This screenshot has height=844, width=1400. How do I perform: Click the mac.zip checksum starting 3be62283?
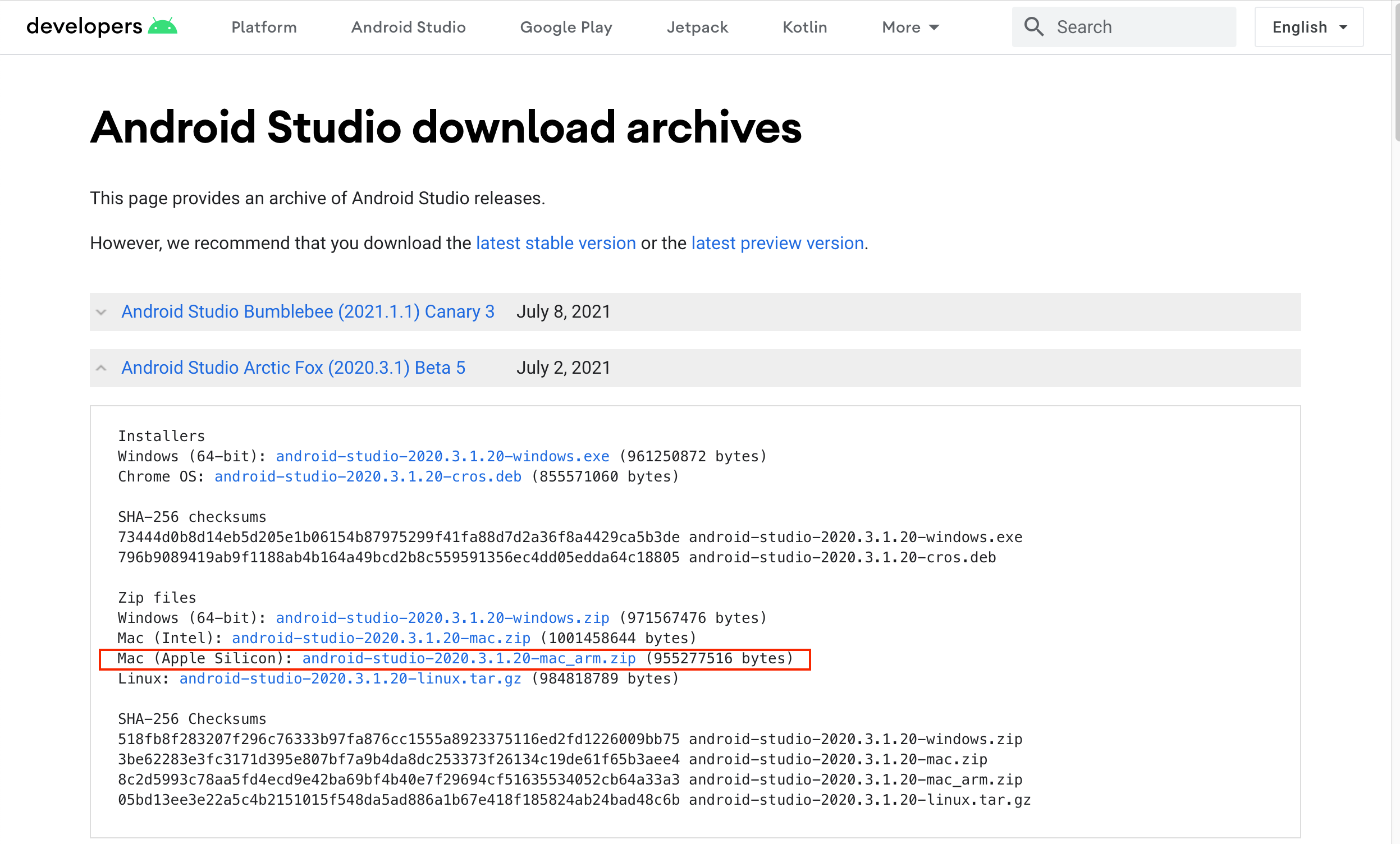pyautogui.click(x=552, y=759)
